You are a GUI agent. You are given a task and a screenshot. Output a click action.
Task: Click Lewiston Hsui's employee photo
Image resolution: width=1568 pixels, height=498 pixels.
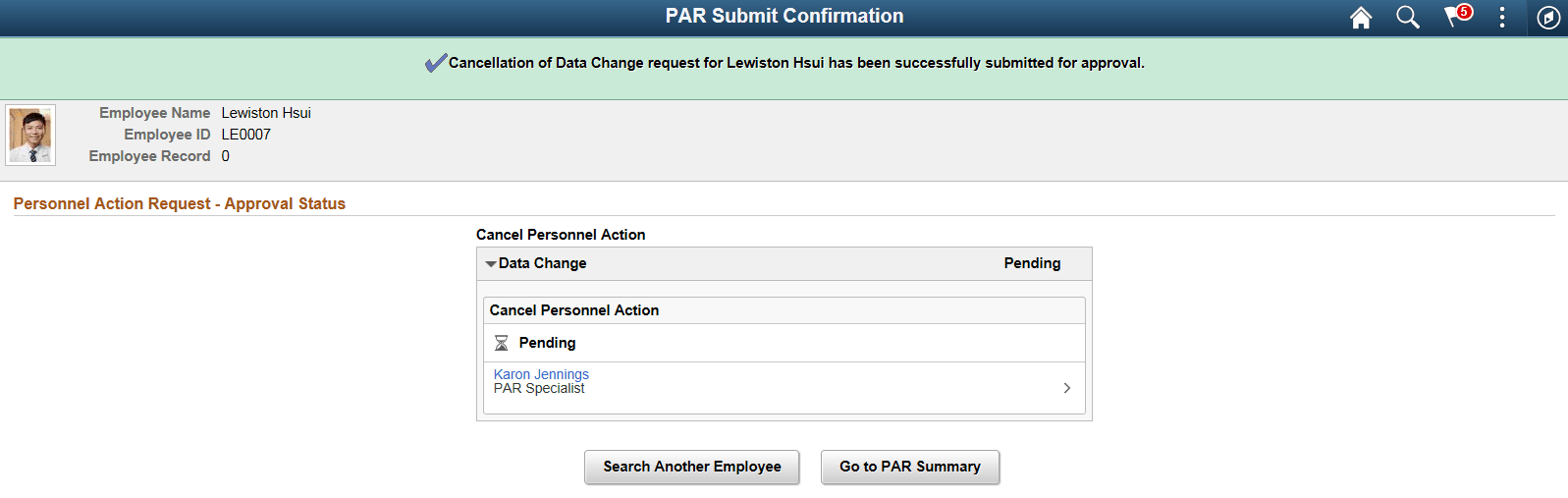[30, 136]
